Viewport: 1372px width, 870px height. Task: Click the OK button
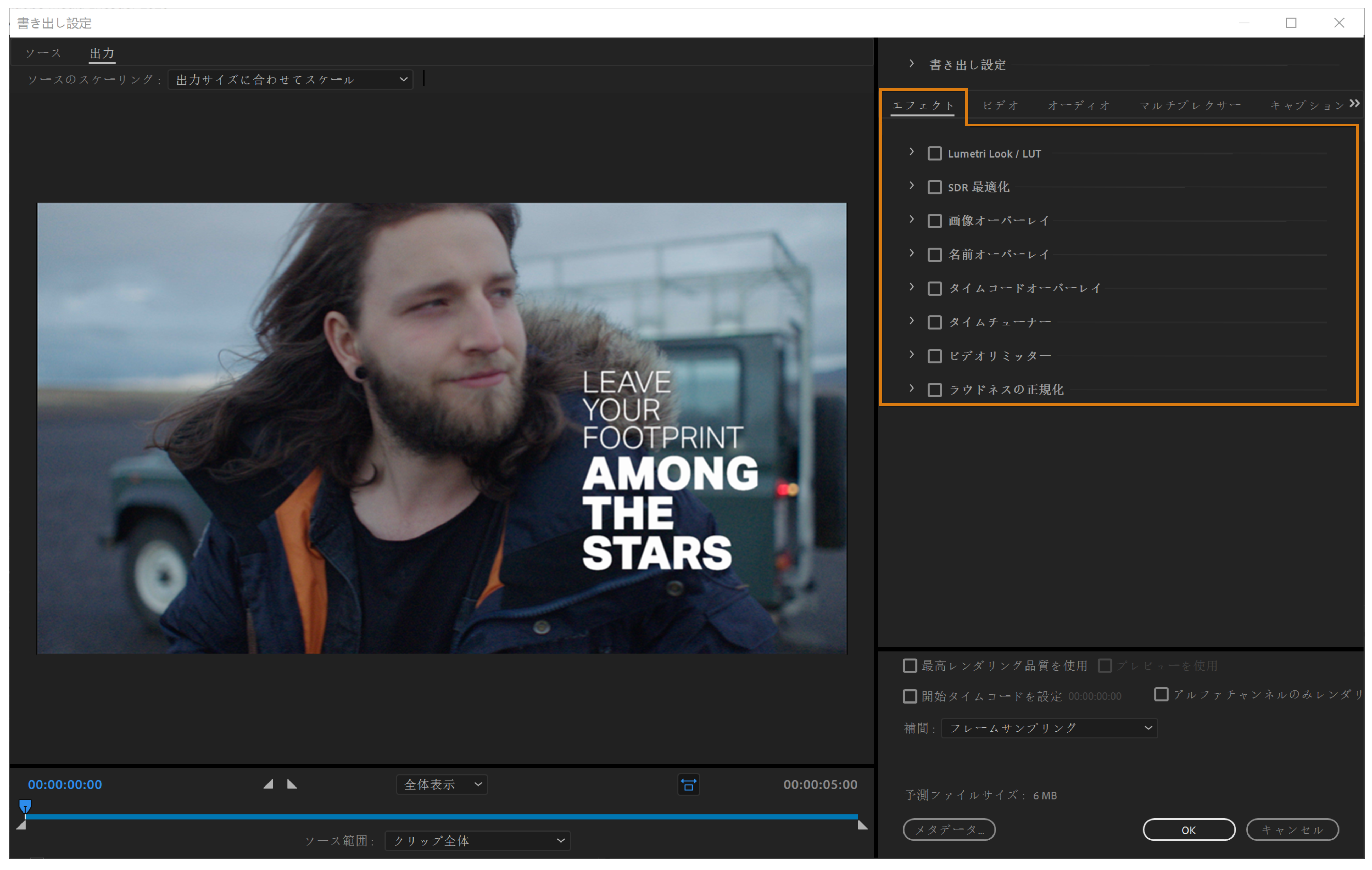click(x=1189, y=829)
